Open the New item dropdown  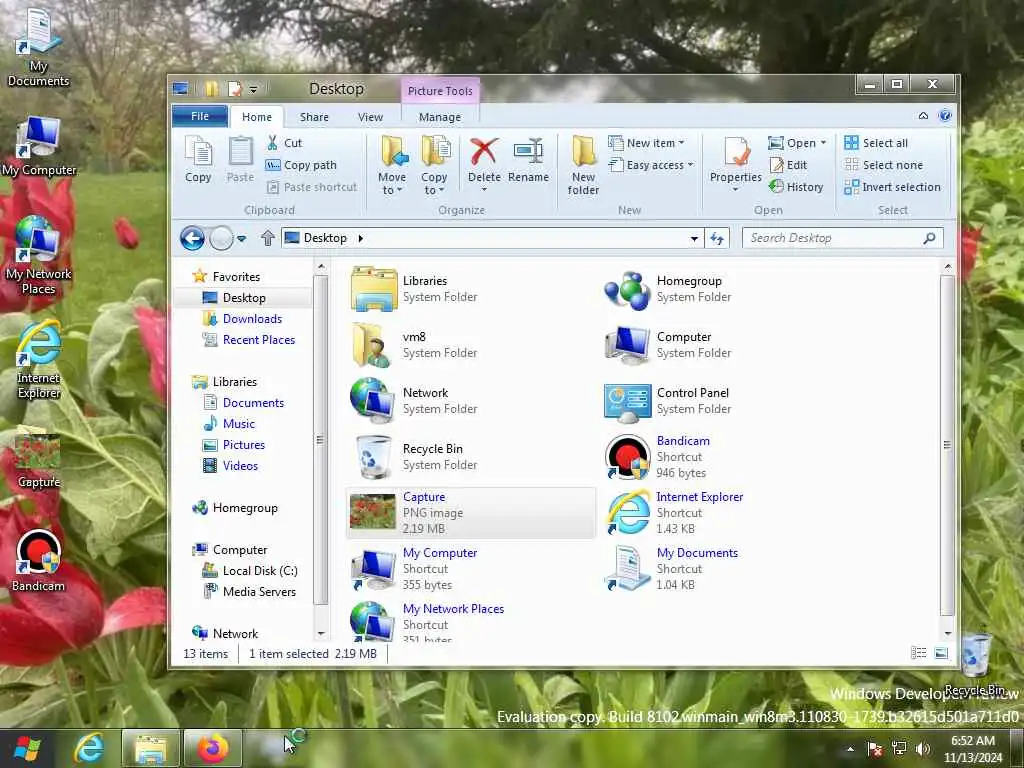[x=681, y=143]
